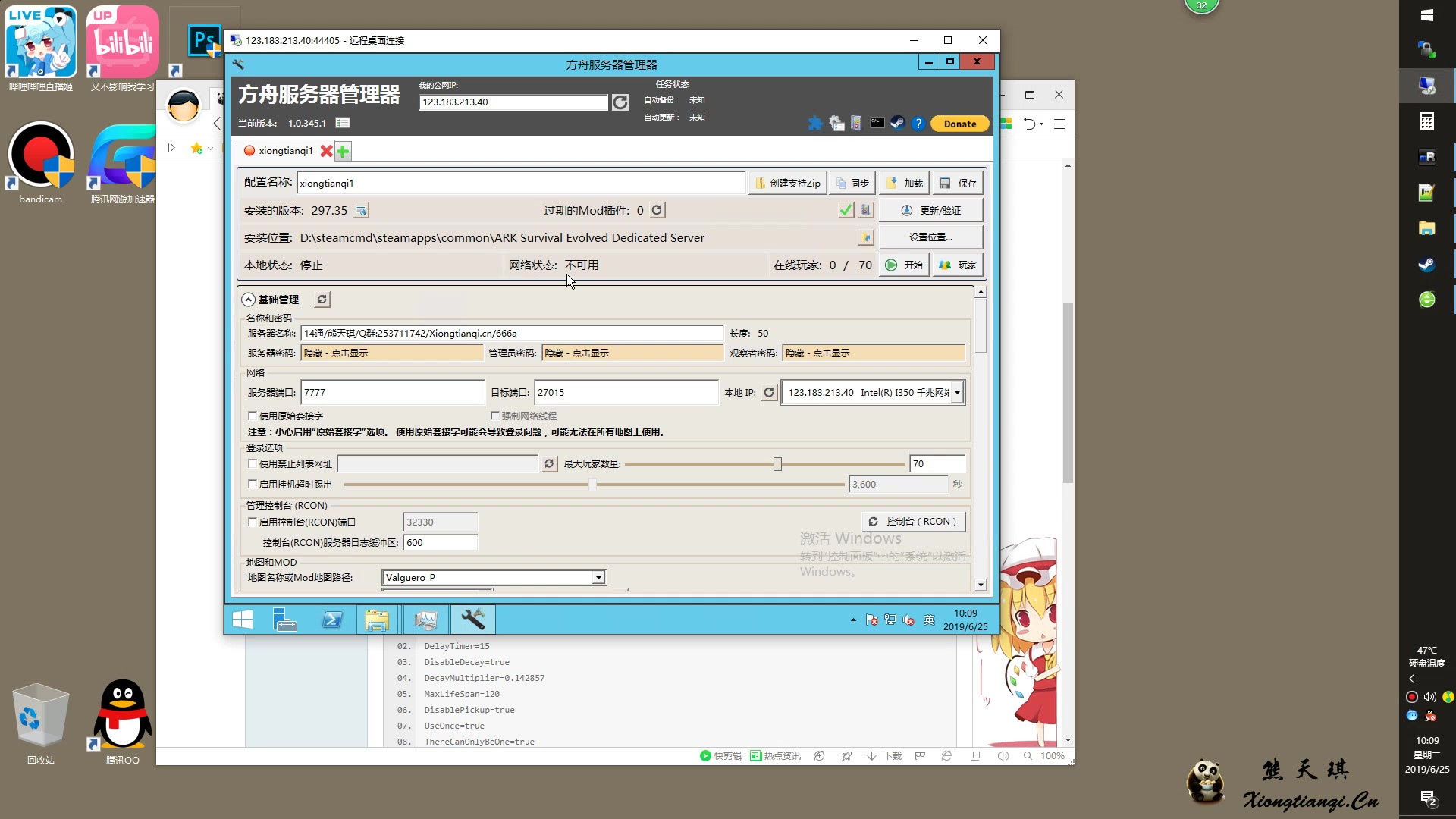This screenshot has height=819, width=1456.
Task: Click 设置位置... button
Action: click(931, 237)
